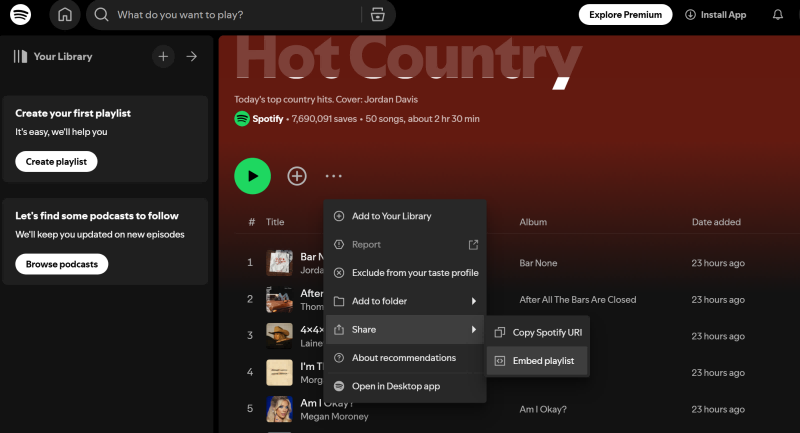Click the plus icon in Your Library
This screenshot has height=433, width=800.
pyautogui.click(x=163, y=57)
